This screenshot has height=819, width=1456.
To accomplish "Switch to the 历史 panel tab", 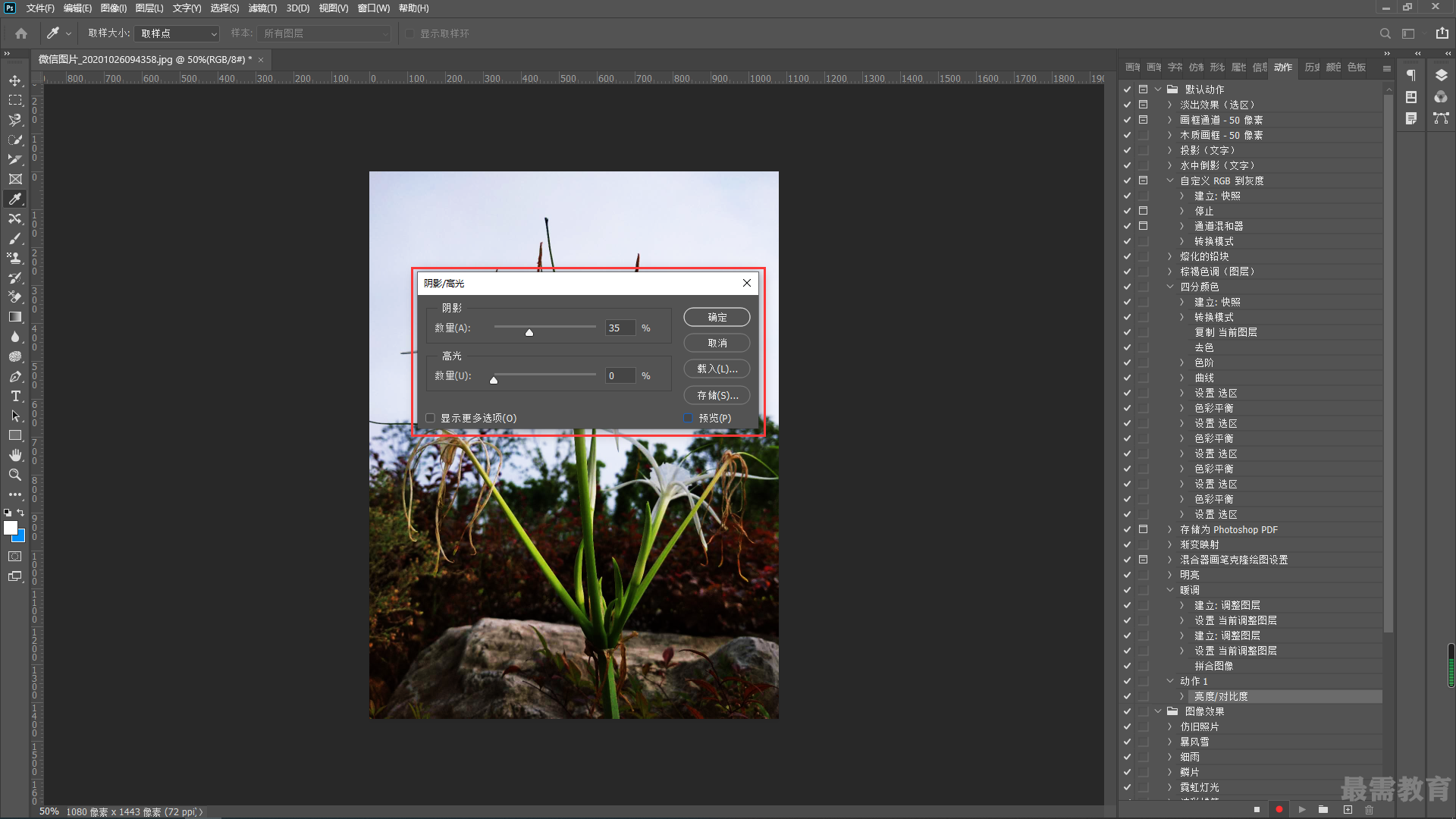I will 1312,67.
